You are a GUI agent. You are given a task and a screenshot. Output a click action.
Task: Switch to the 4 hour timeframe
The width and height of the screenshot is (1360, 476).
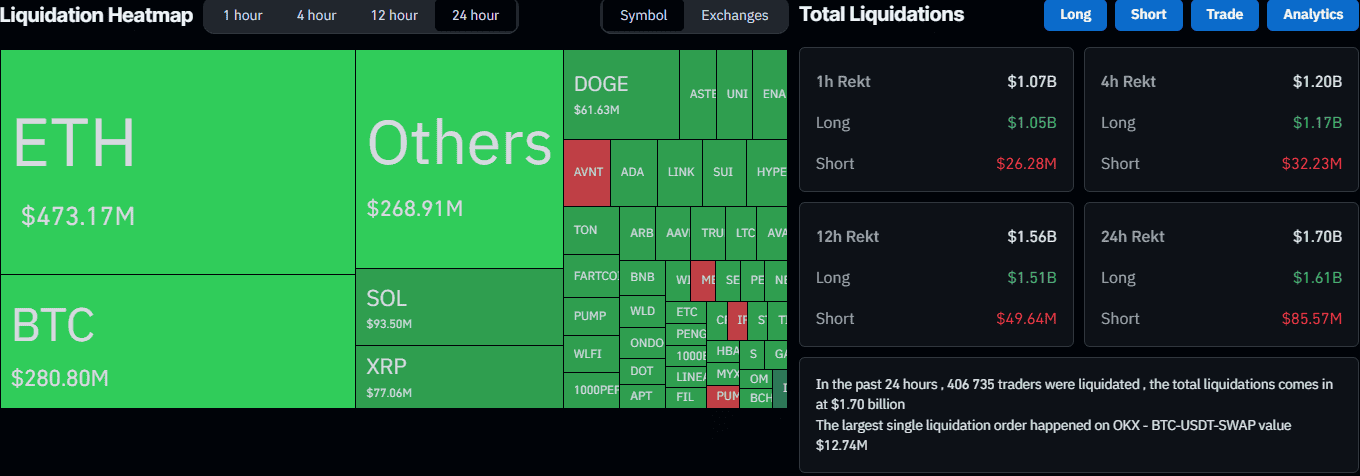(316, 15)
